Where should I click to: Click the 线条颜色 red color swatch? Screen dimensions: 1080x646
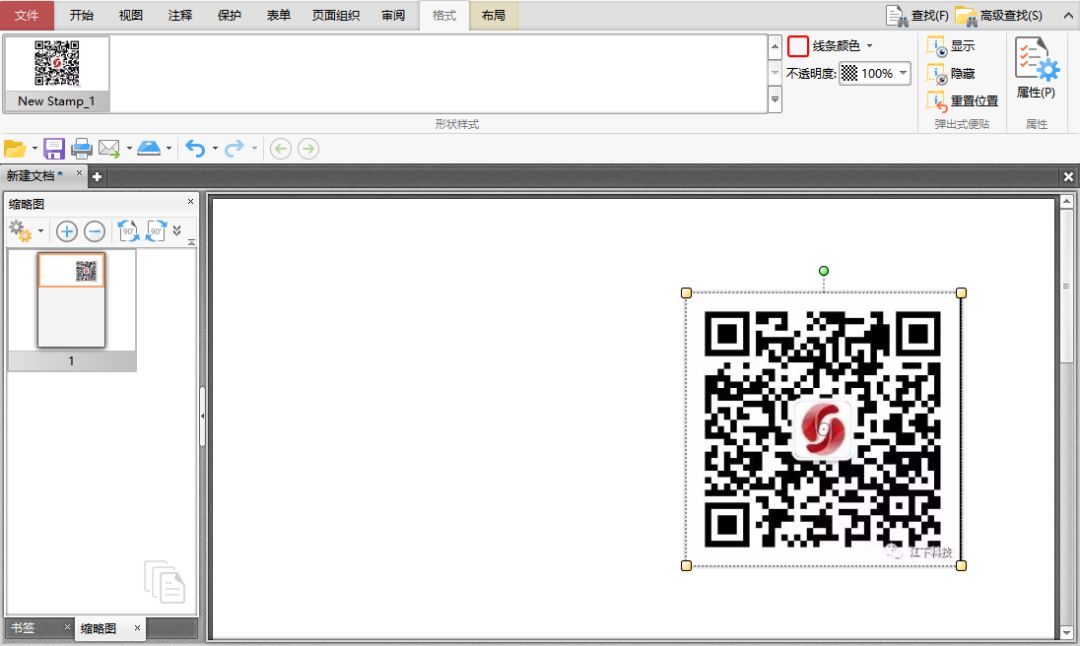(x=798, y=46)
